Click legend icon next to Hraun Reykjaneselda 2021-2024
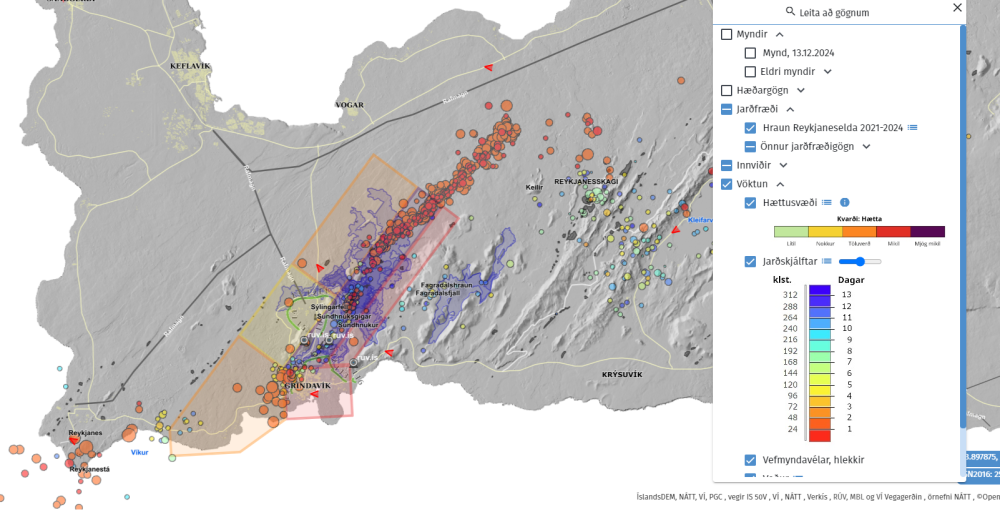The height and width of the screenshot is (512, 1000). (913, 128)
